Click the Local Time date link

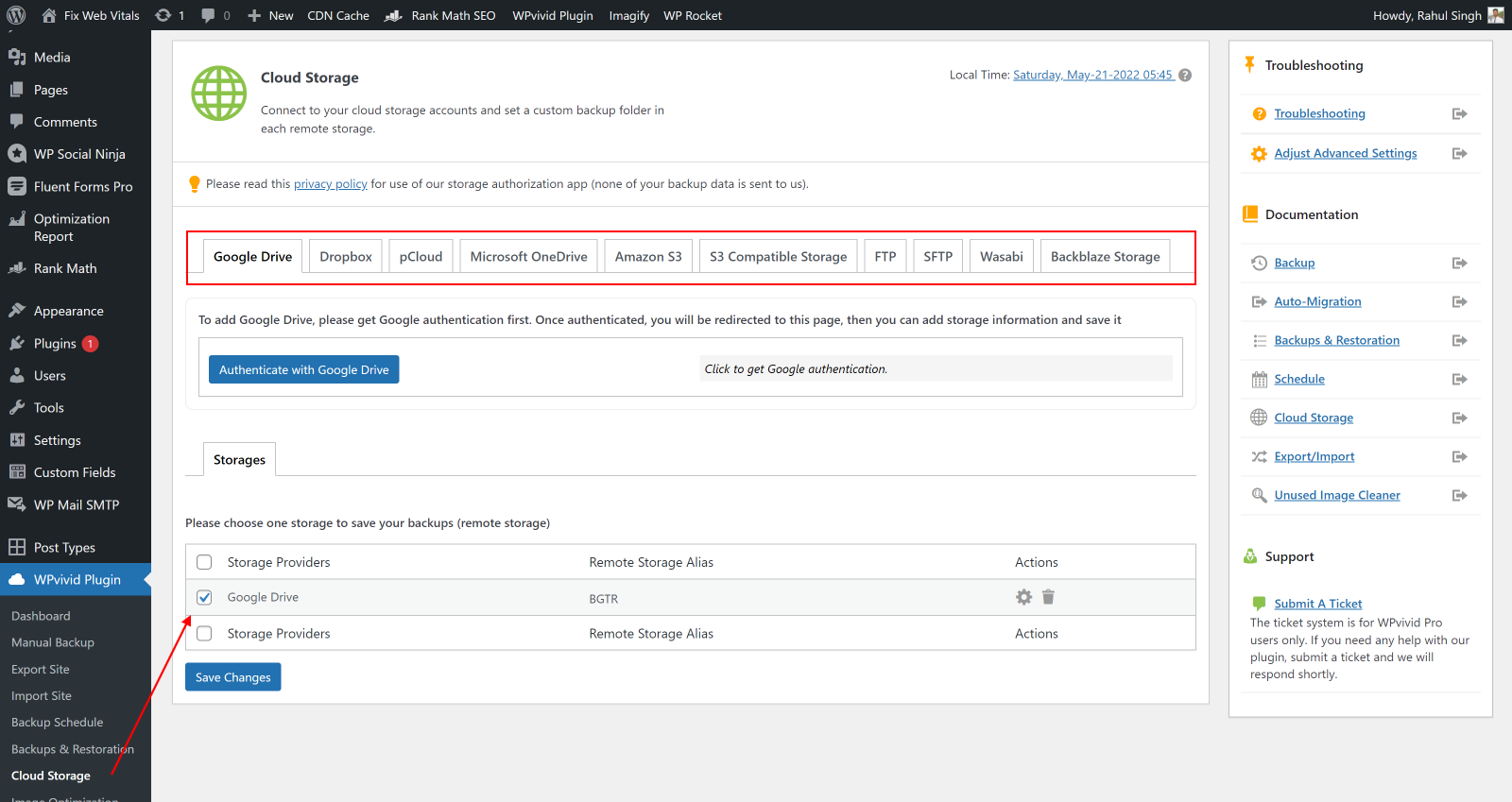pos(1093,75)
